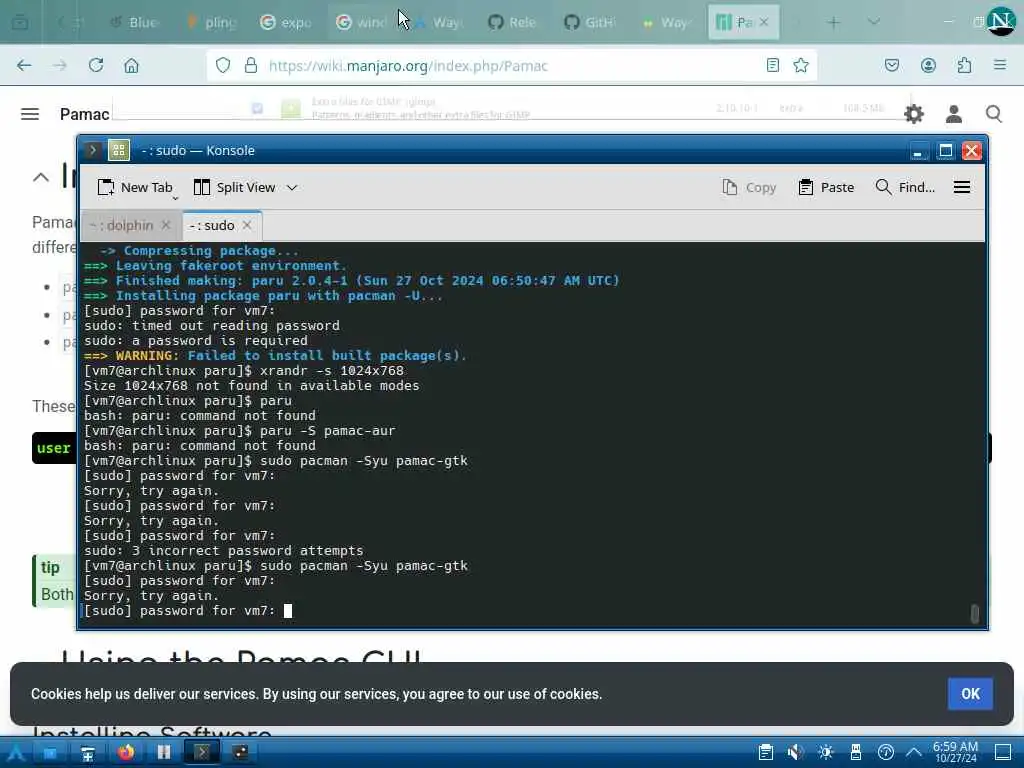Go back in Firefox browser history
The width and height of the screenshot is (1024, 768).
tap(24, 65)
